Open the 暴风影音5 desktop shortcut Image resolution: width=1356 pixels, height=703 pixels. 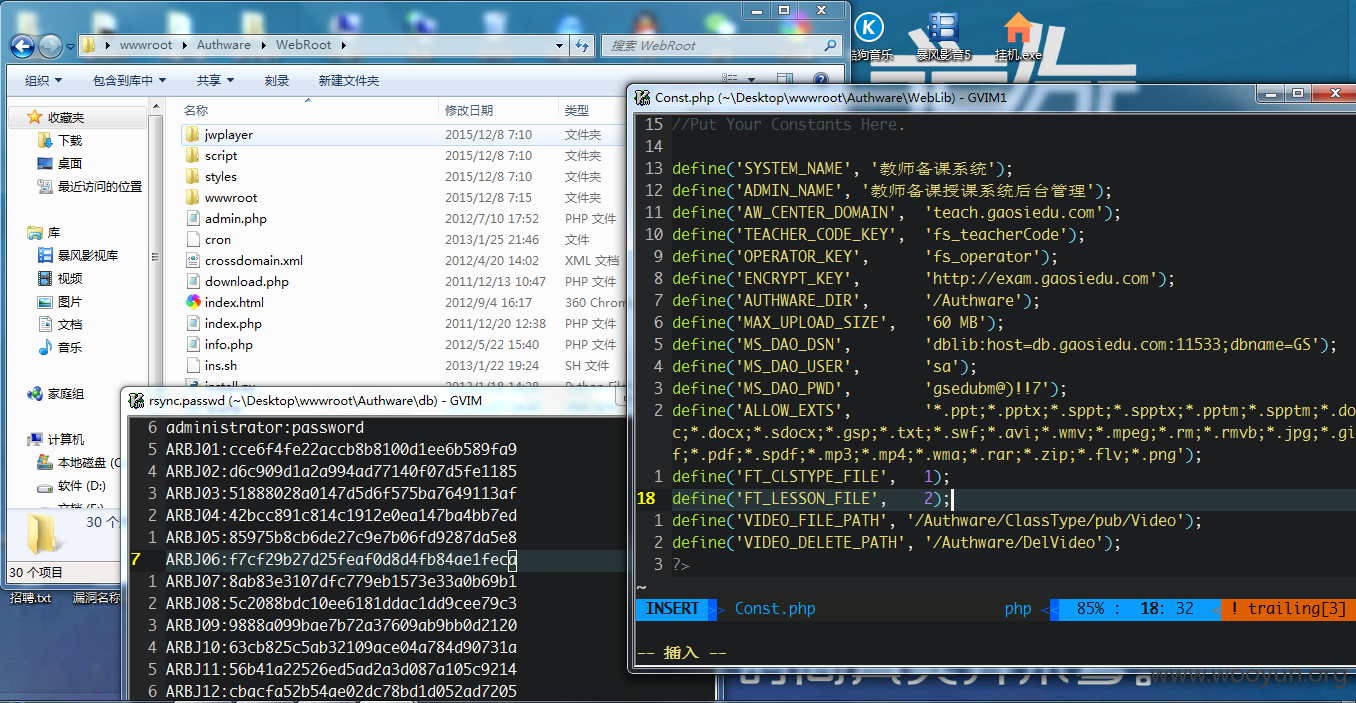point(943,37)
